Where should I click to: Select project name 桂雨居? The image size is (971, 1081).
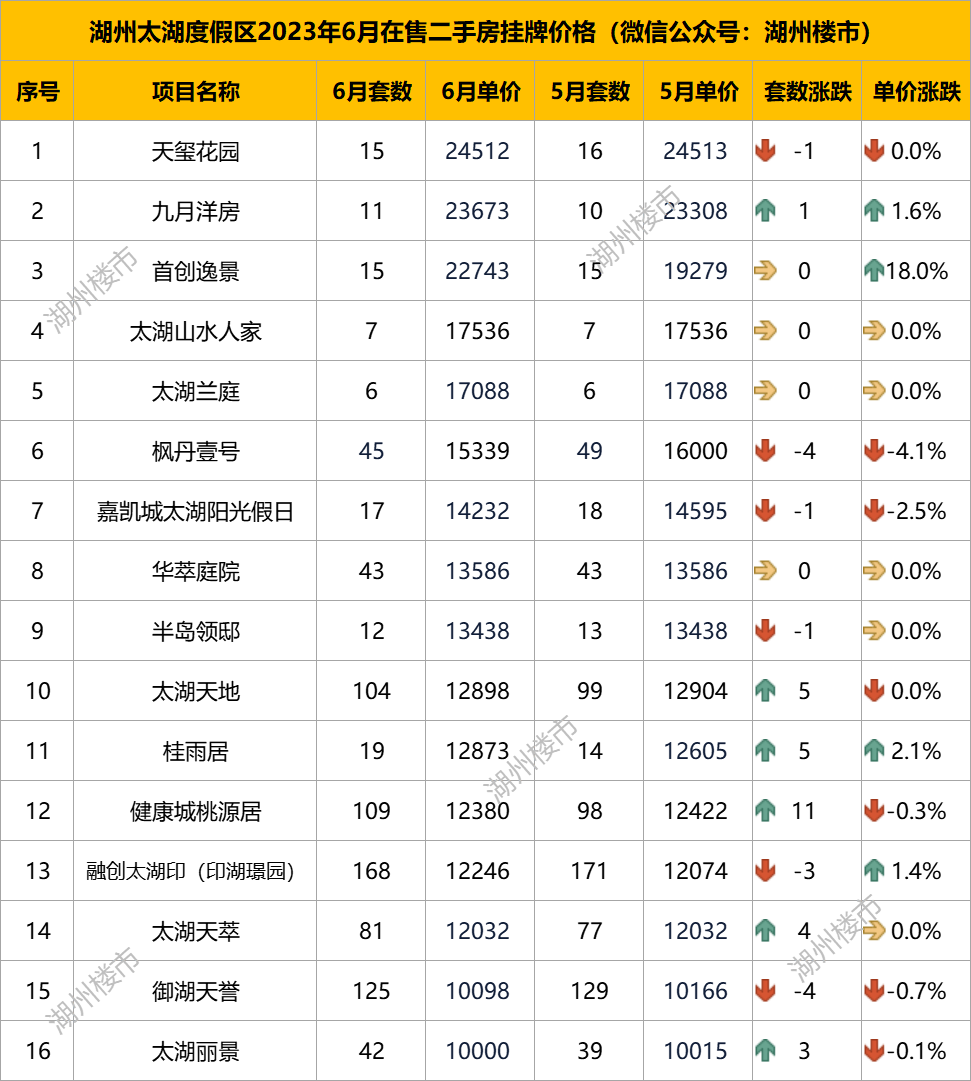[195, 751]
